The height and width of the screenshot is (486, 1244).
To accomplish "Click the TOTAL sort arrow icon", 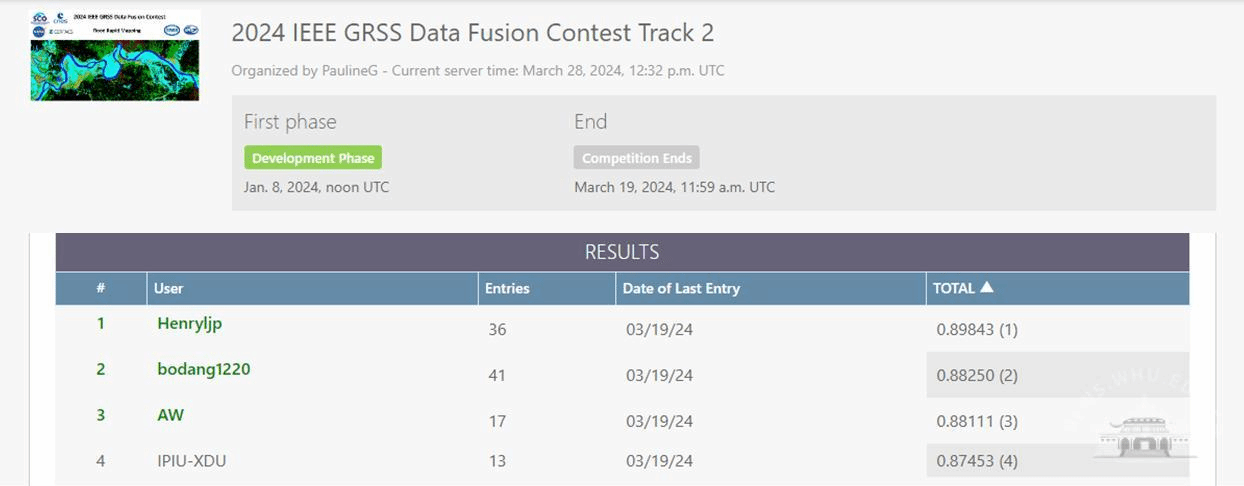I will 987,287.
